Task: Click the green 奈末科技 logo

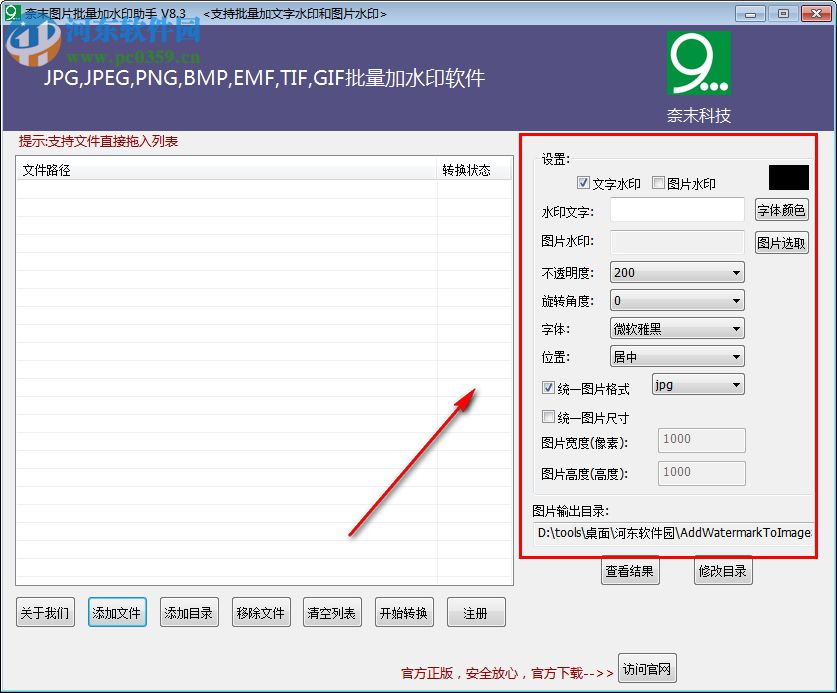Action: [x=698, y=62]
